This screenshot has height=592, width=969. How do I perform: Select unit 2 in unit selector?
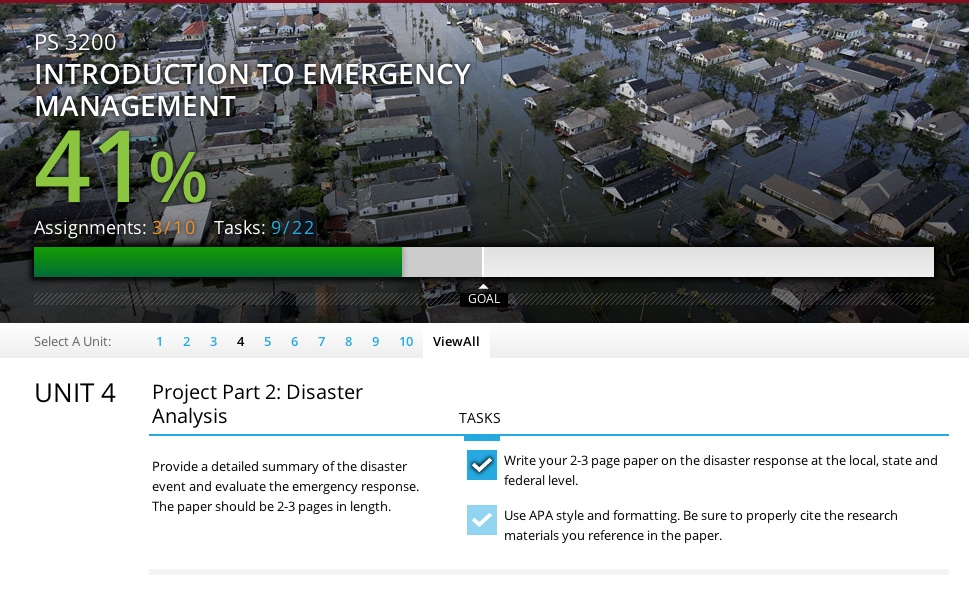(186, 342)
